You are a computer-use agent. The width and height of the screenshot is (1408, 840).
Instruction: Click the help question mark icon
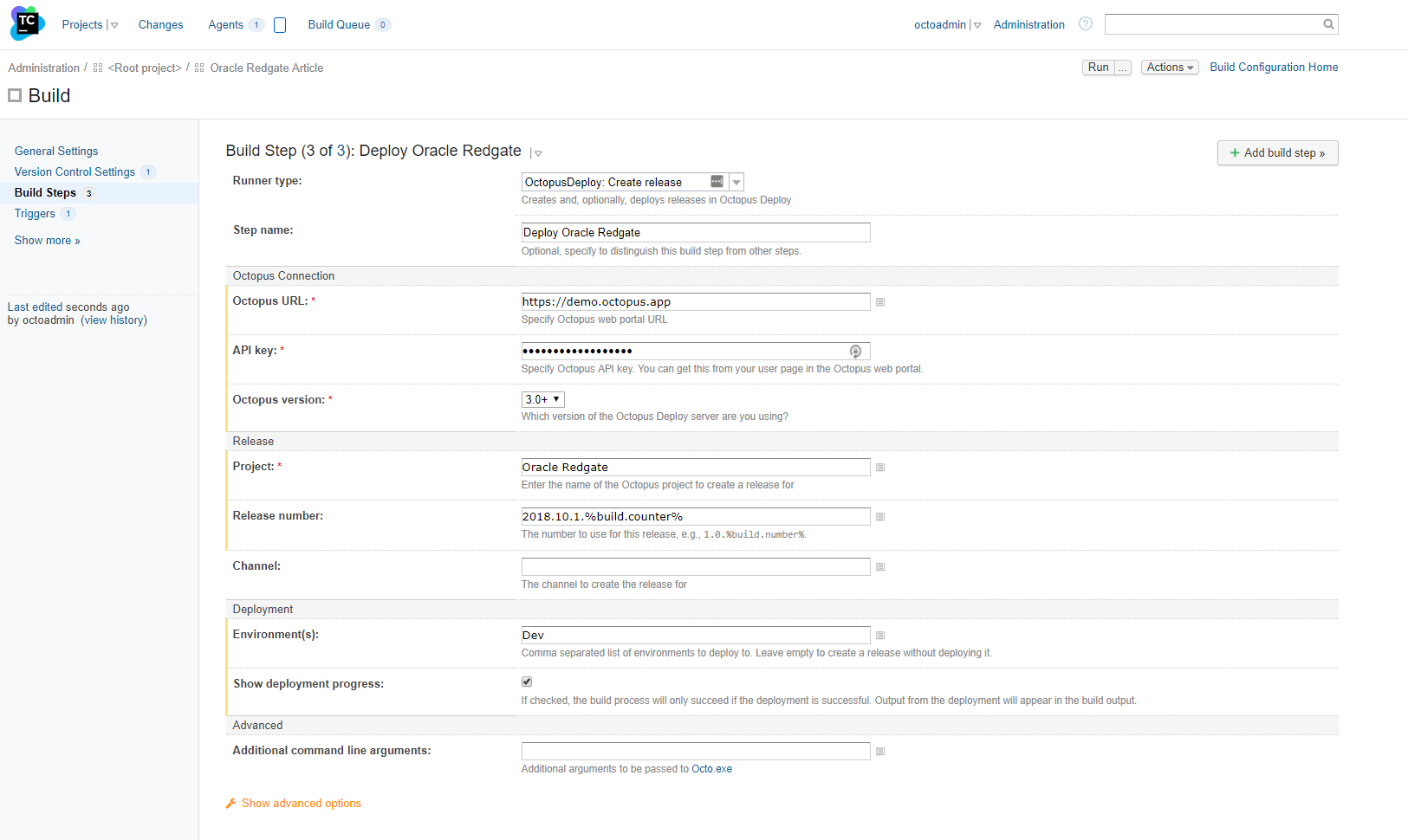coord(1085,23)
